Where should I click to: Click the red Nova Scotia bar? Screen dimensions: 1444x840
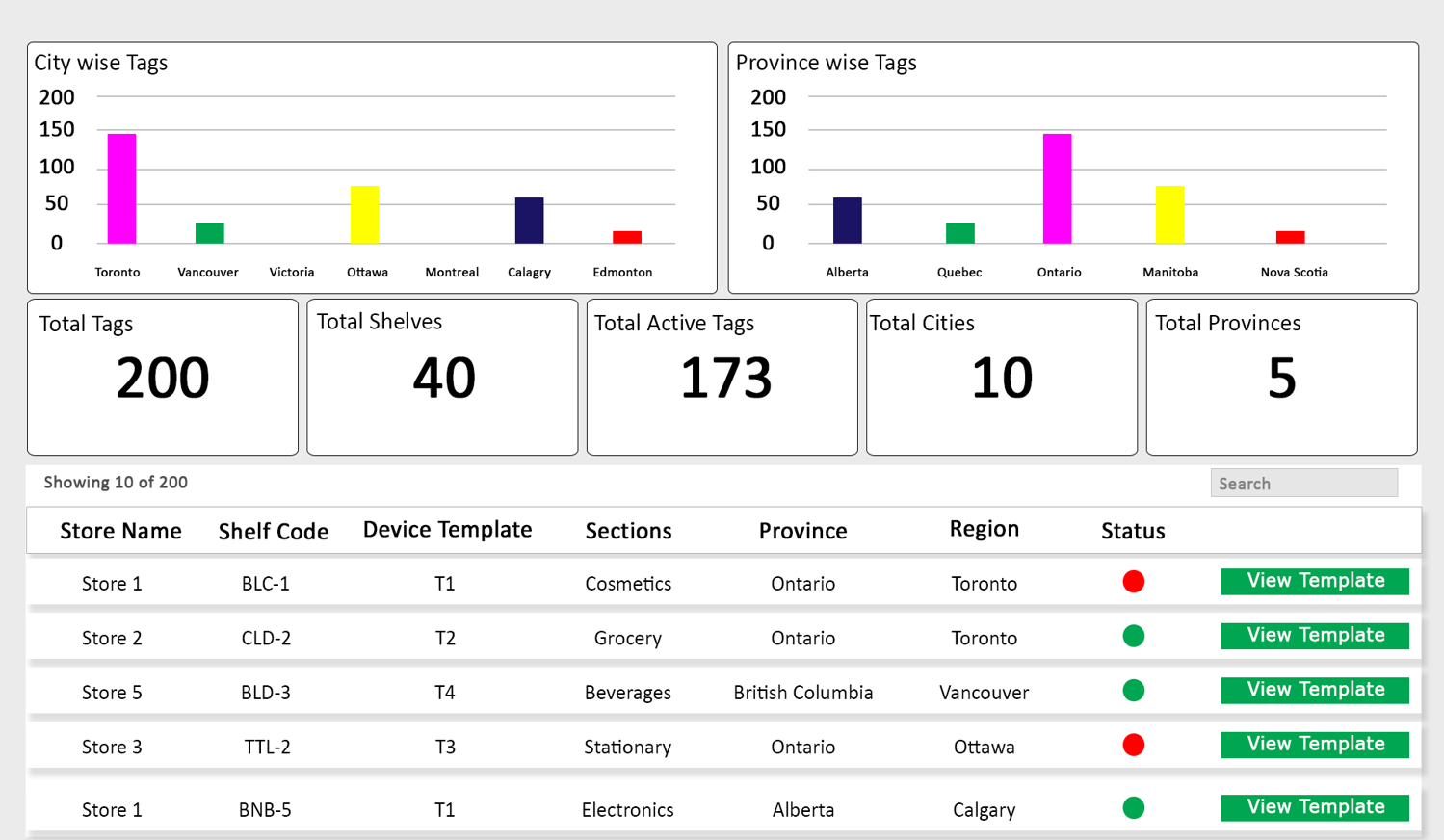pyautogui.click(x=1290, y=237)
